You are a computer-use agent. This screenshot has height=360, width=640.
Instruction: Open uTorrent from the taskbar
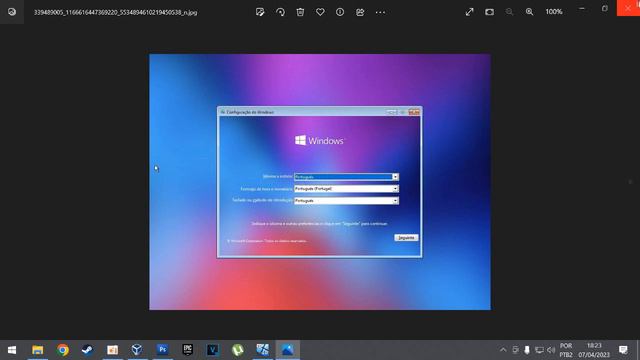coord(238,350)
